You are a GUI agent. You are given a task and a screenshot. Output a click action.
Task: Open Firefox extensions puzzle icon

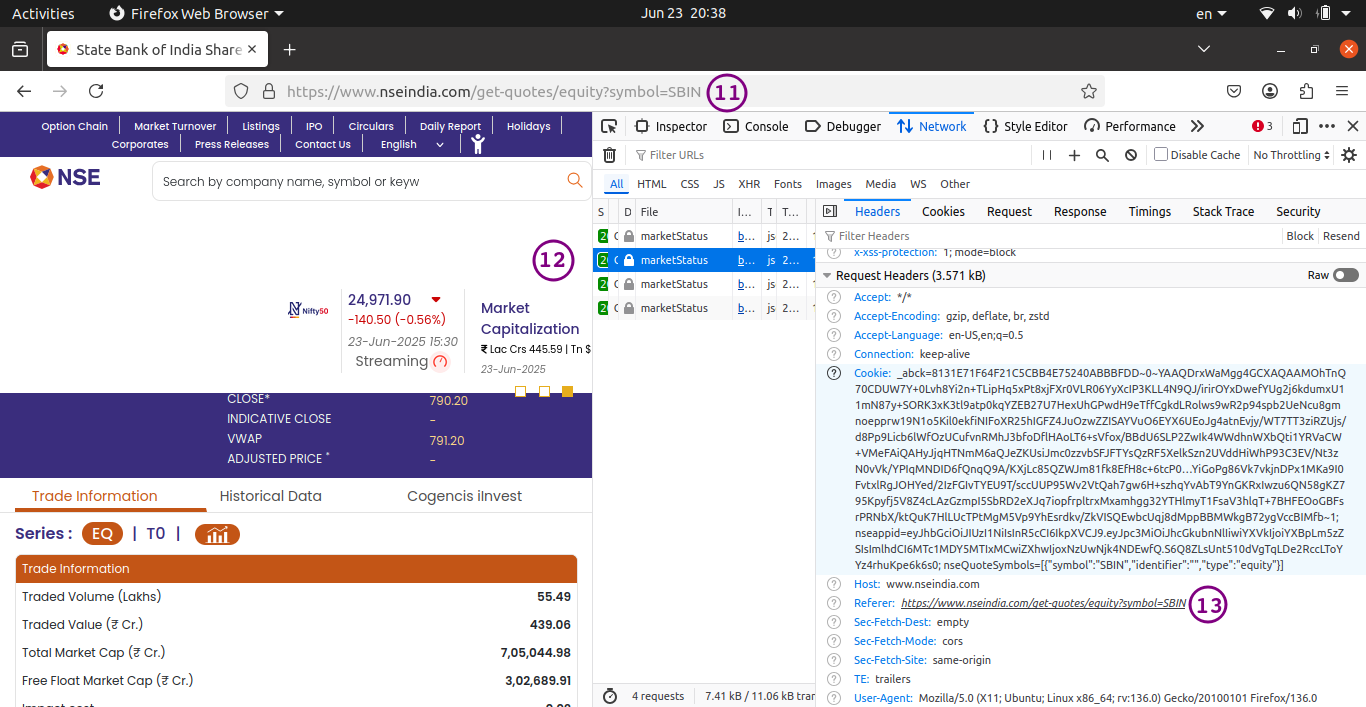coord(1306,91)
